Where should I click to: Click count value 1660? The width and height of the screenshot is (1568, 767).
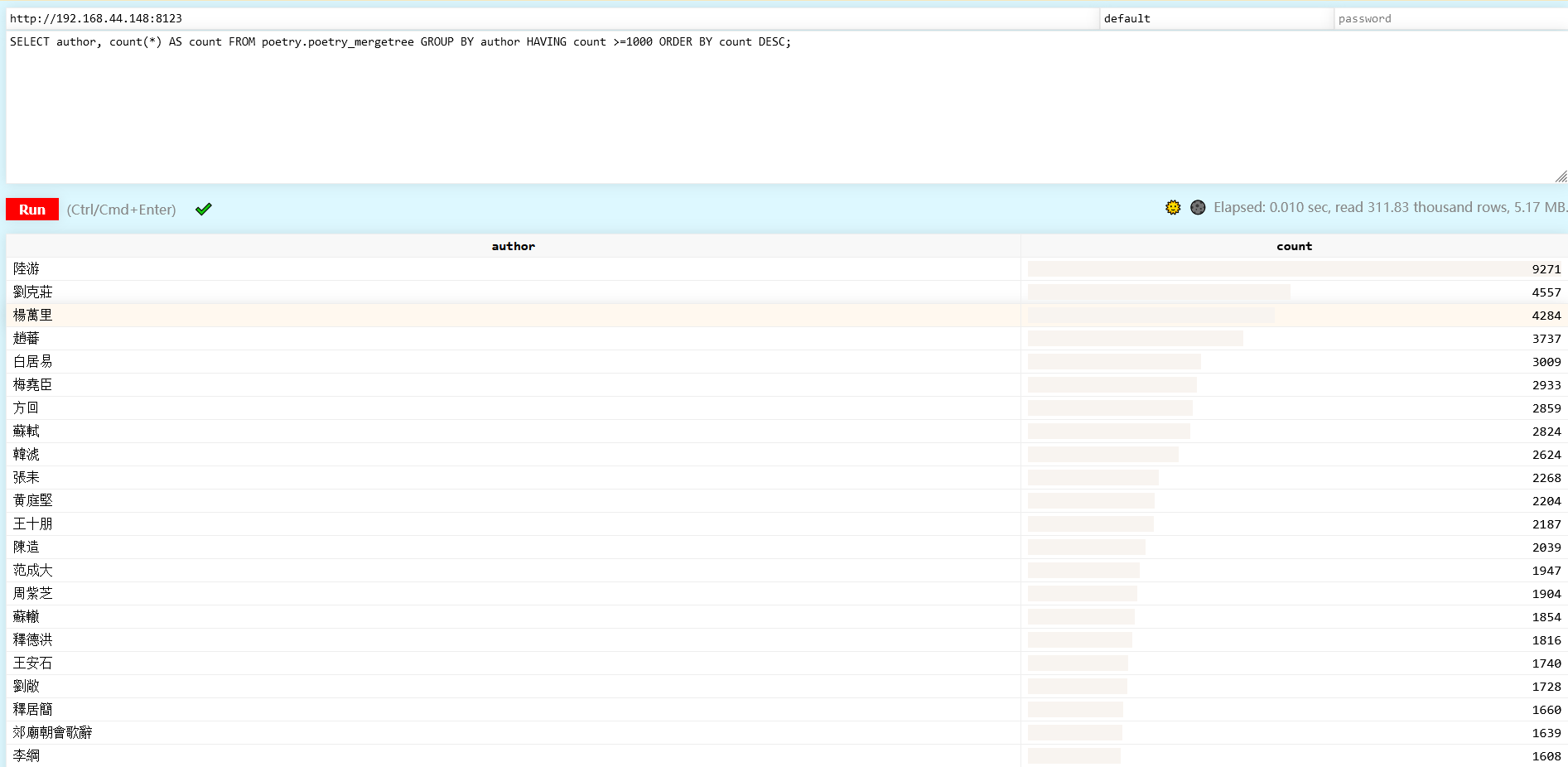(x=1546, y=710)
